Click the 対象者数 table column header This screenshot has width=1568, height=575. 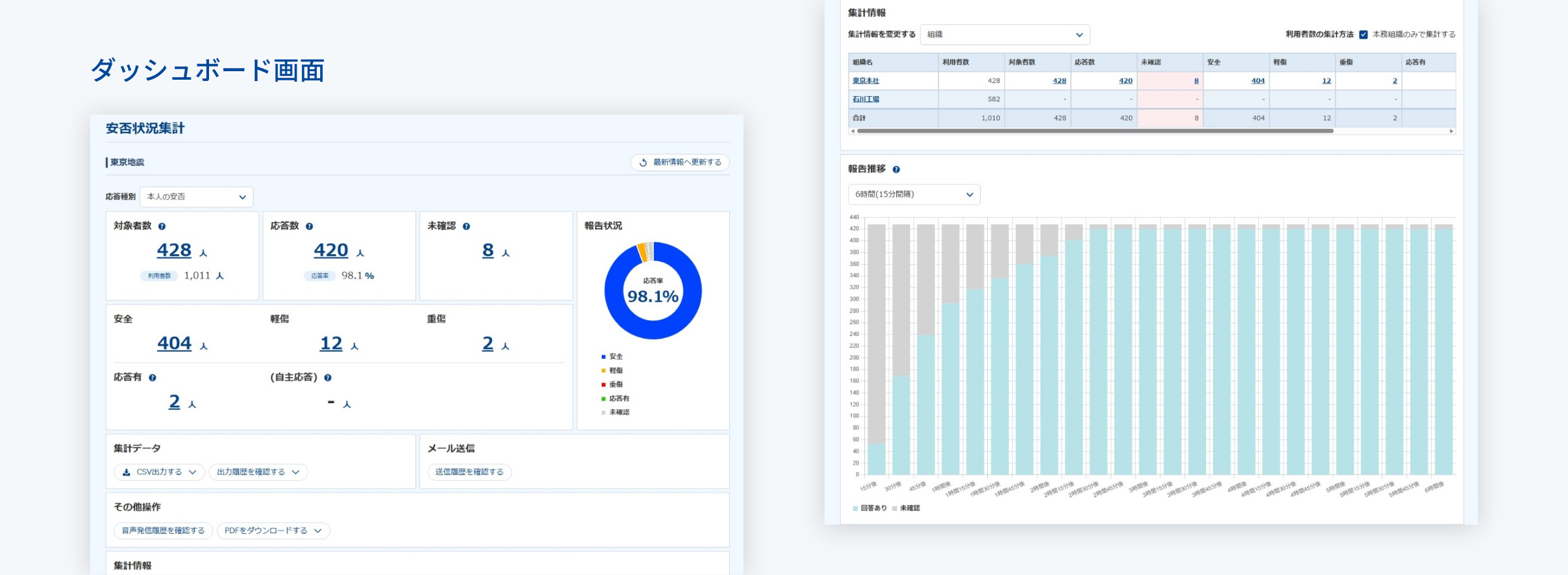[1037, 62]
